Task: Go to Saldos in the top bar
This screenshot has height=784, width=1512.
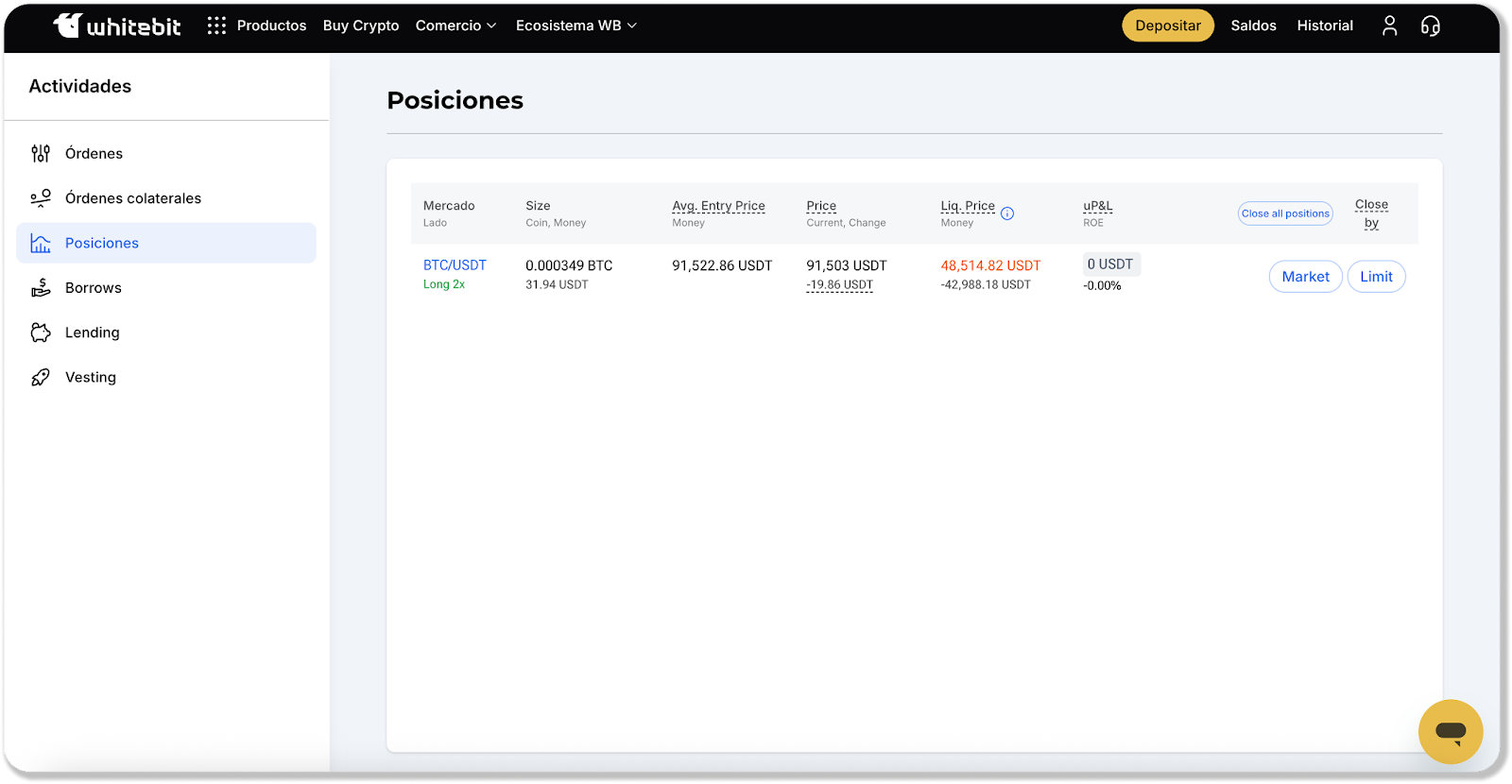Action: pos(1253,26)
